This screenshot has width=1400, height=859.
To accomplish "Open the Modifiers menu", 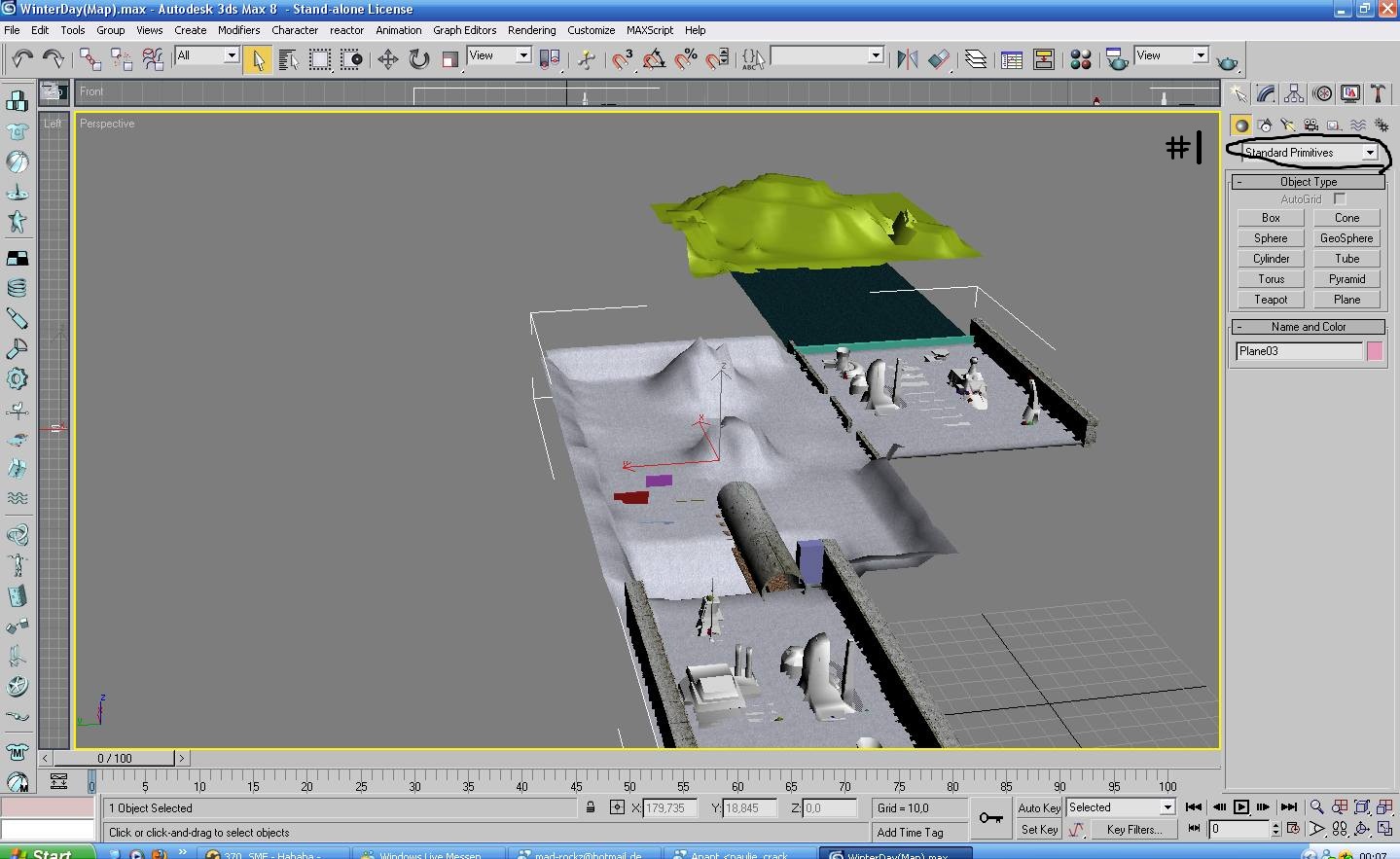I will coord(238,30).
